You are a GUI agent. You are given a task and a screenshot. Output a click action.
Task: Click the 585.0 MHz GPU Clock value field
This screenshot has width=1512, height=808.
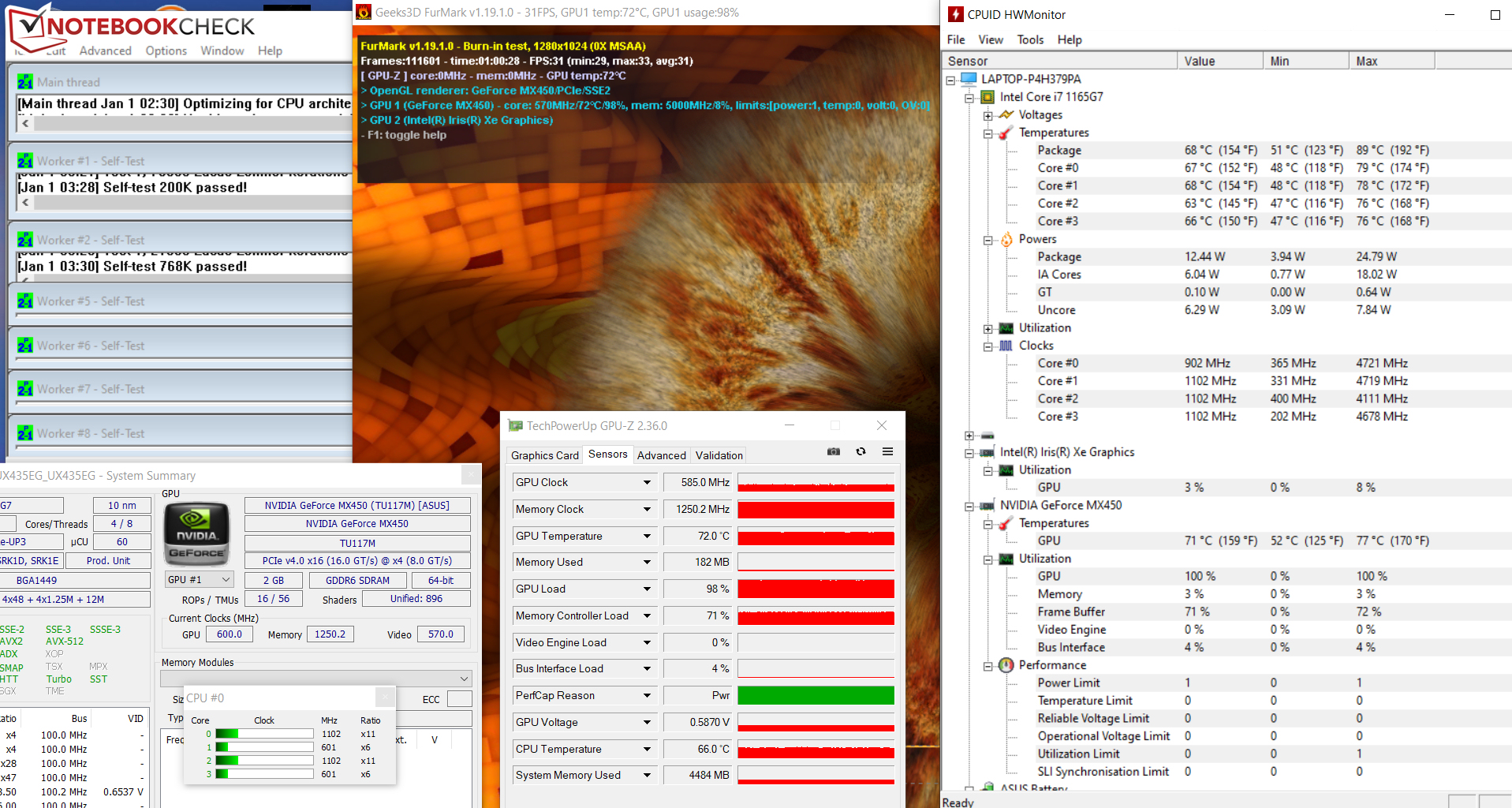click(x=697, y=482)
